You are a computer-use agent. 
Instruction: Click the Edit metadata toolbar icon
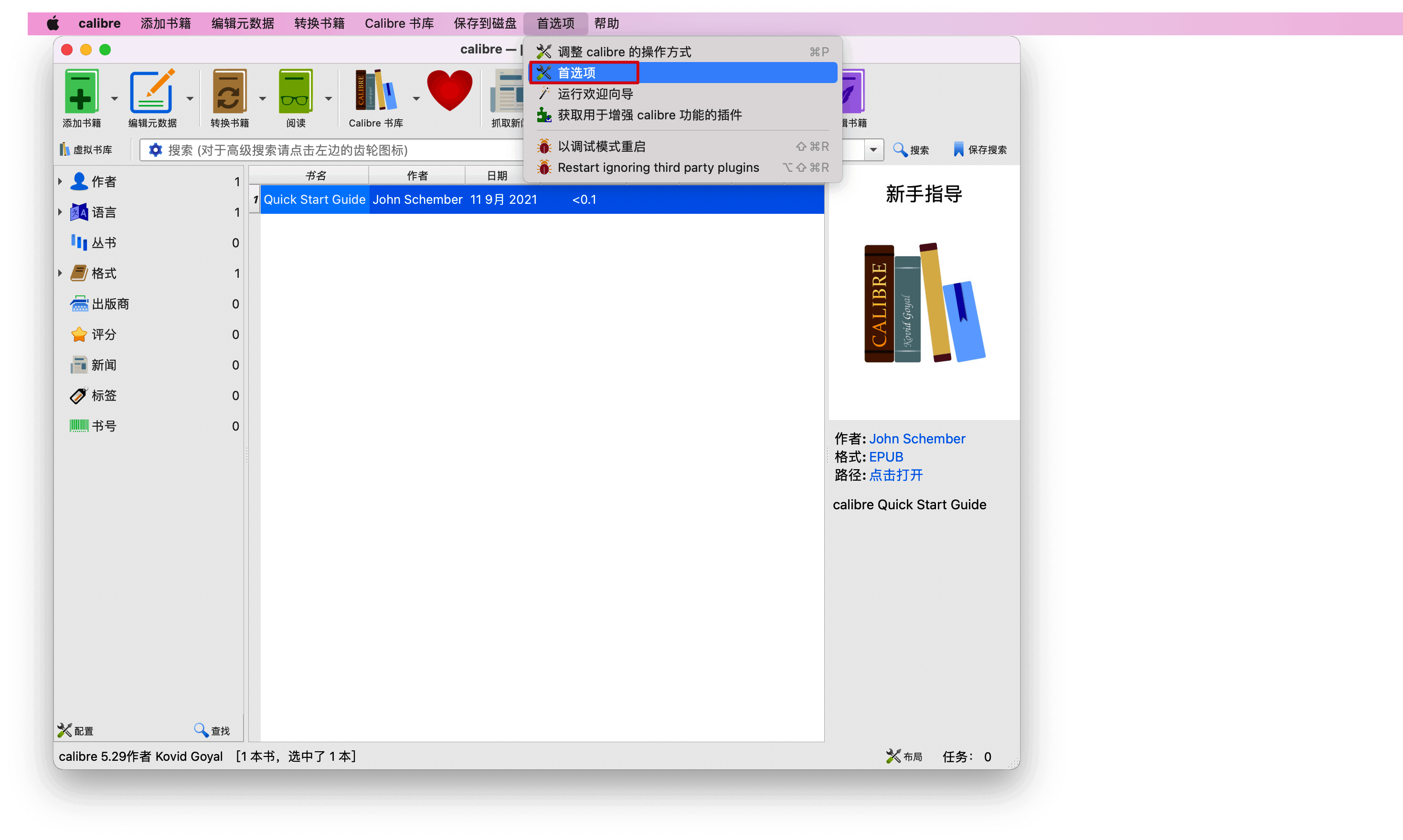tap(152, 91)
